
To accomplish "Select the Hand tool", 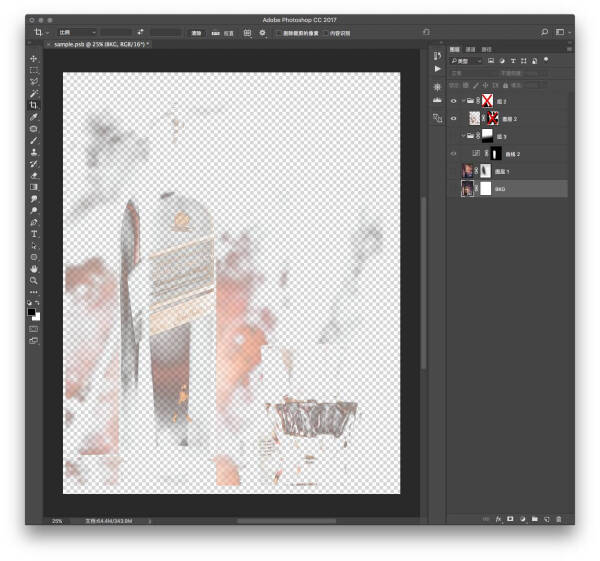I will coord(34,269).
